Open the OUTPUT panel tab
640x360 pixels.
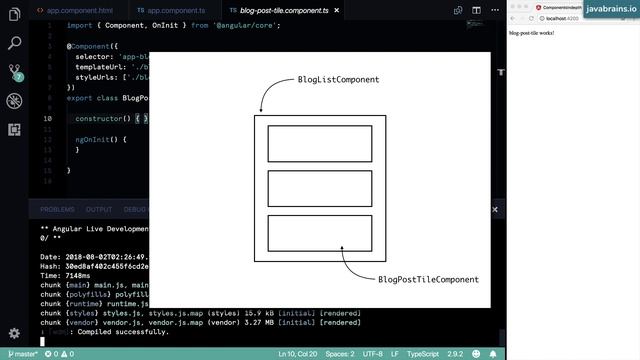(99, 209)
